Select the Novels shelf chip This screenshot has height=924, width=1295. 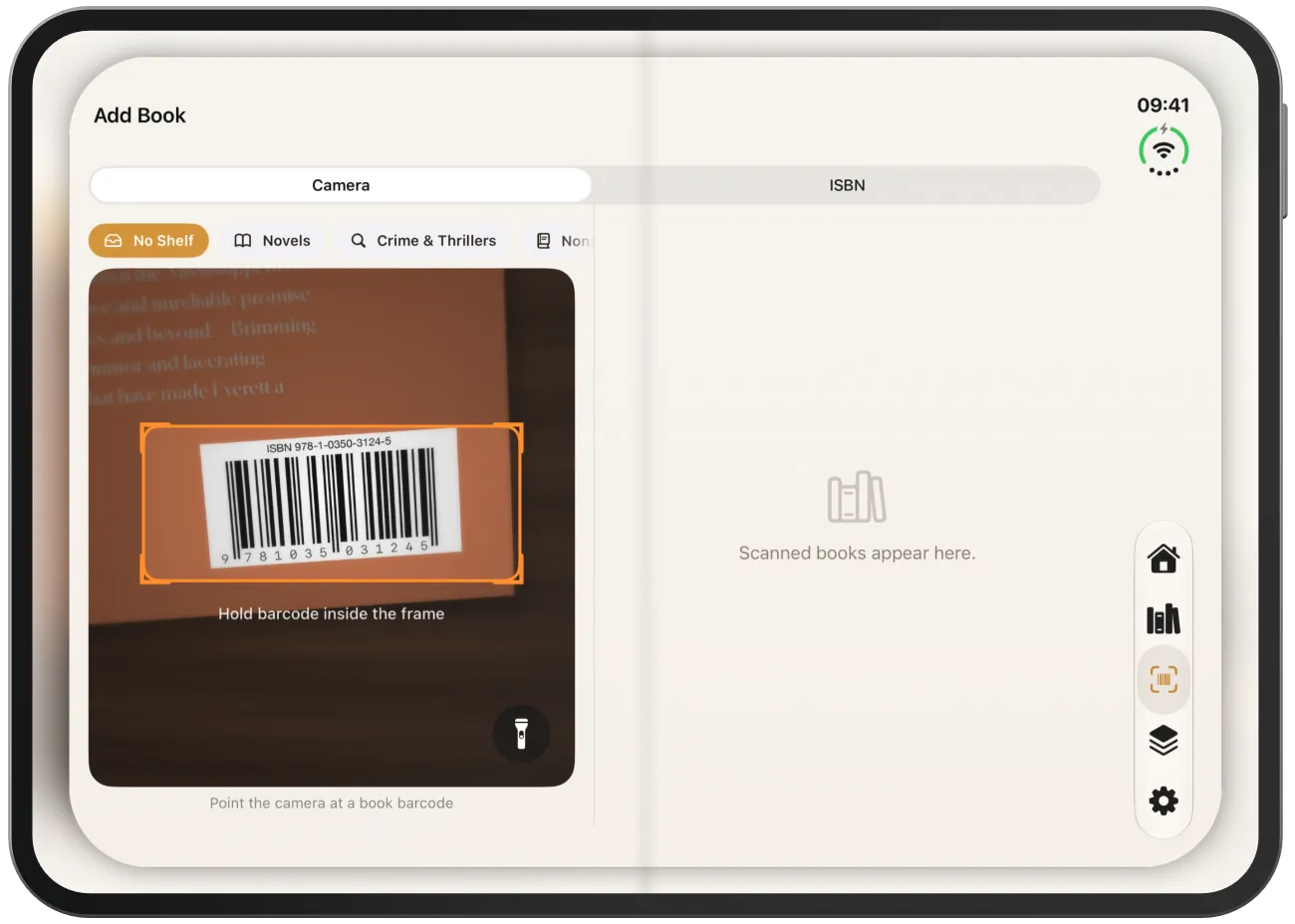[272, 241]
